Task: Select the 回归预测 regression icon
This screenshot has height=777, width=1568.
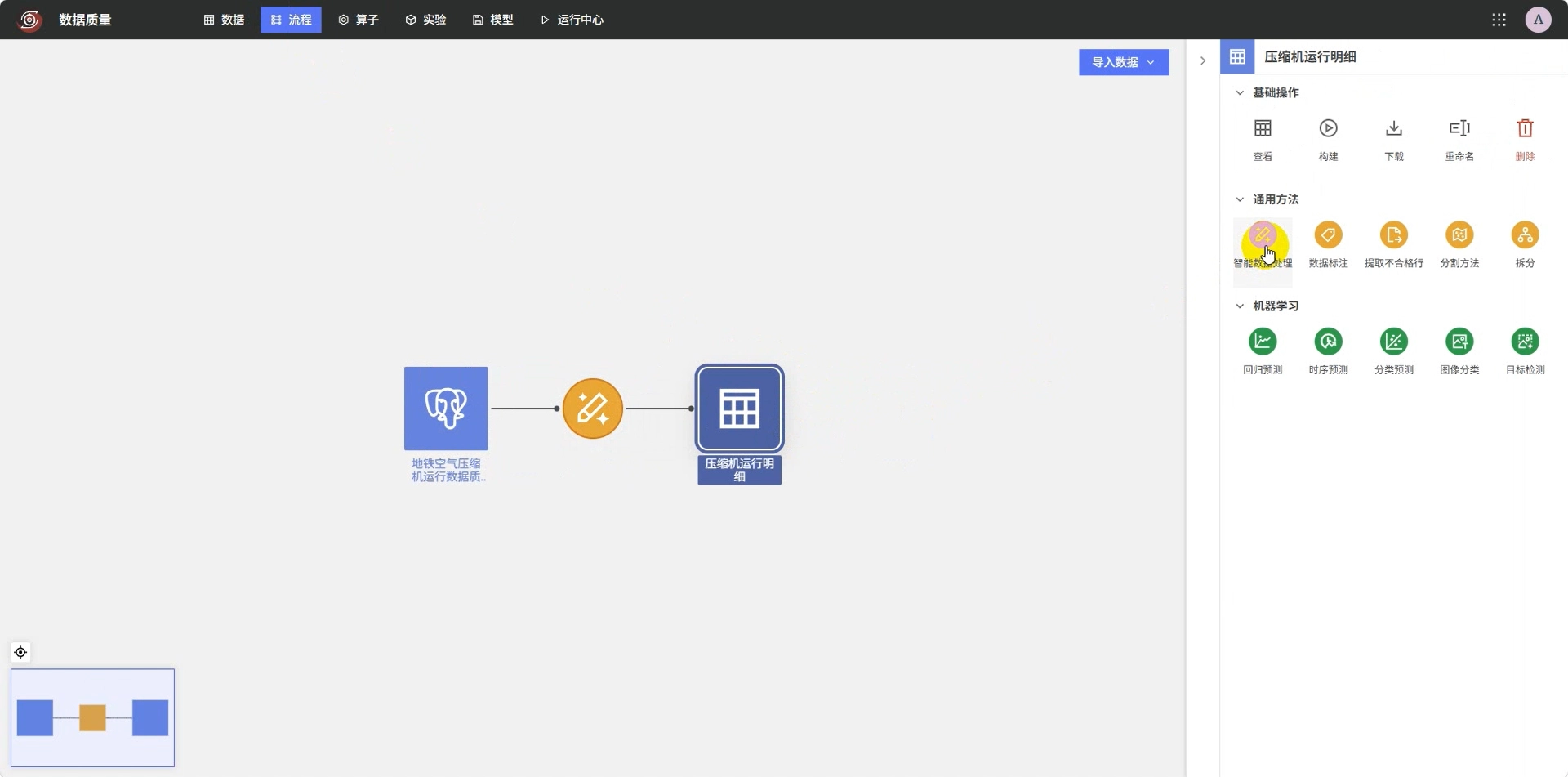Action: (1263, 342)
